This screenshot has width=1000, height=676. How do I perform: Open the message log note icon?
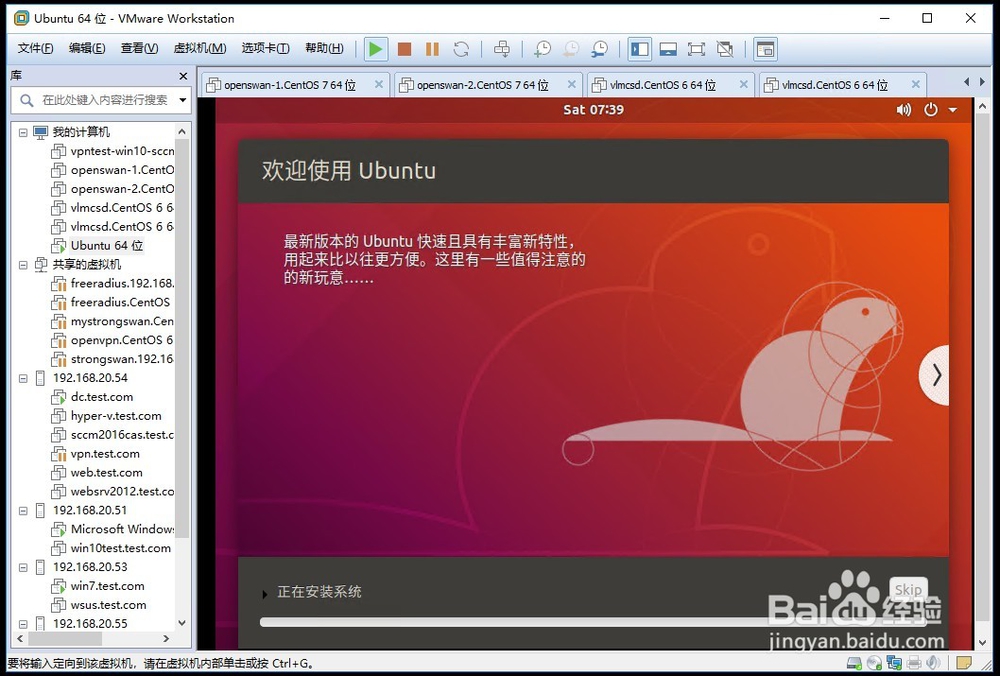point(964,663)
